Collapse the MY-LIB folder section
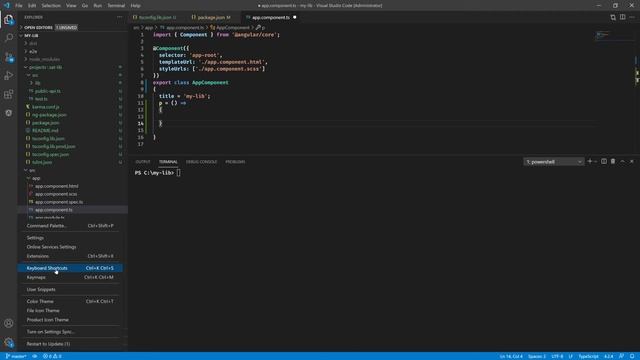This screenshot has height=360, width=640. [31, 36]
